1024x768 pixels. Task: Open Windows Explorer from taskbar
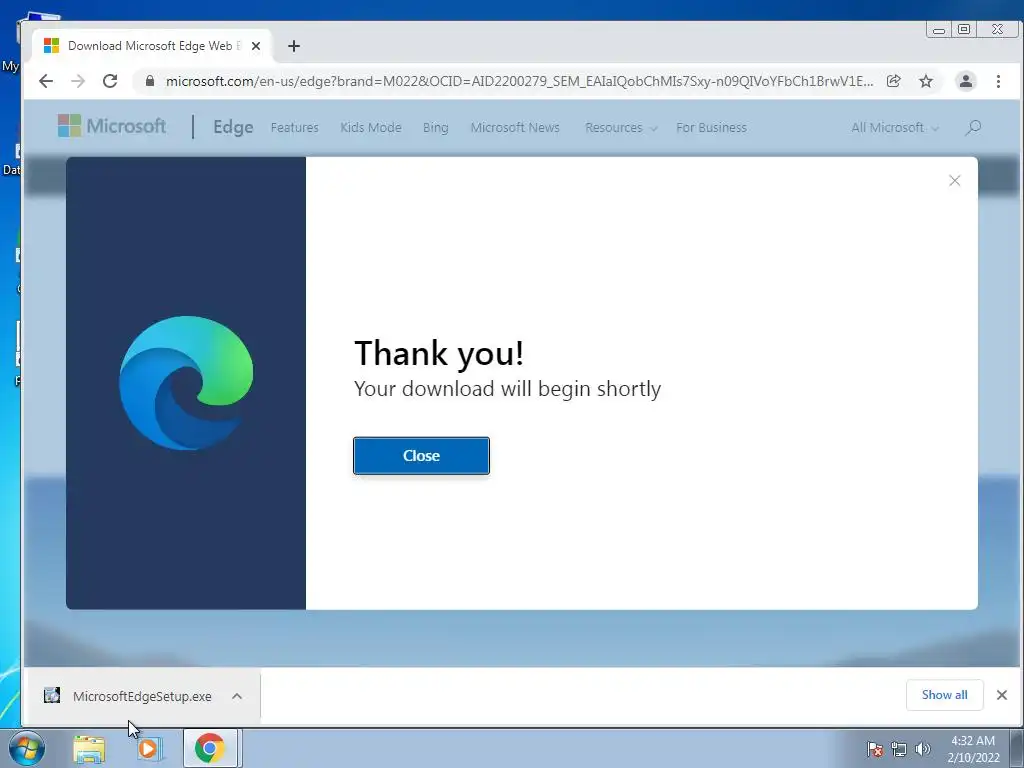point(89,748)
